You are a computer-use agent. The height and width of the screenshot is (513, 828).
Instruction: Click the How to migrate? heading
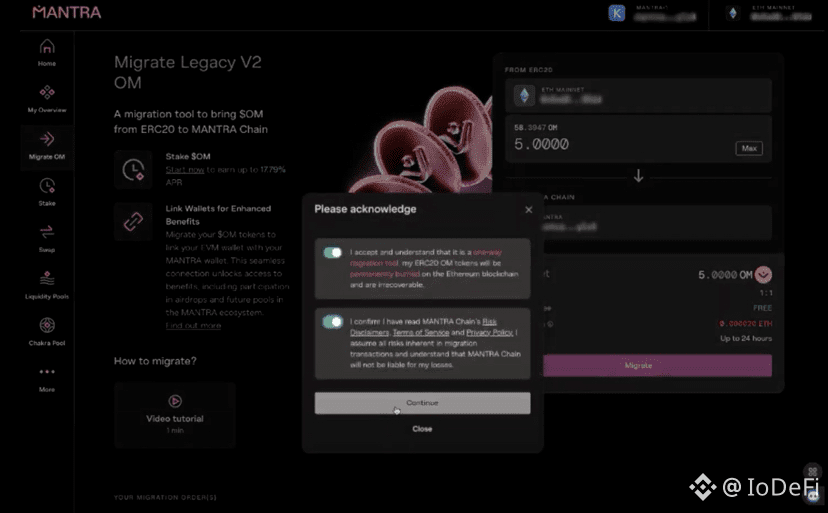tap(155, 361)
